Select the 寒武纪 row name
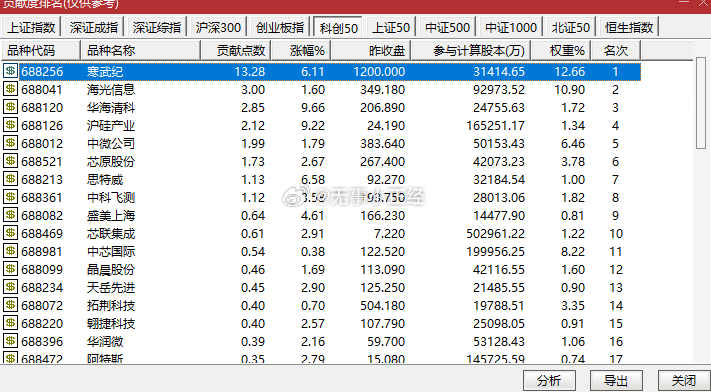 click(x=105, y=72)
